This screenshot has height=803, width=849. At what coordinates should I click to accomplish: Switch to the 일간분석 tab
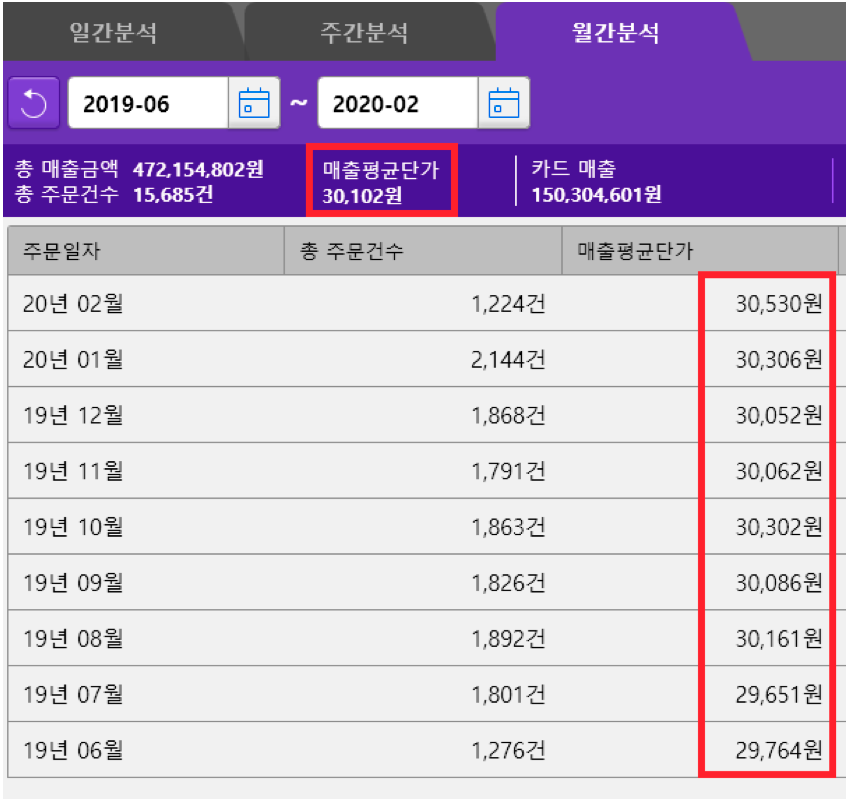pos(113,32)
